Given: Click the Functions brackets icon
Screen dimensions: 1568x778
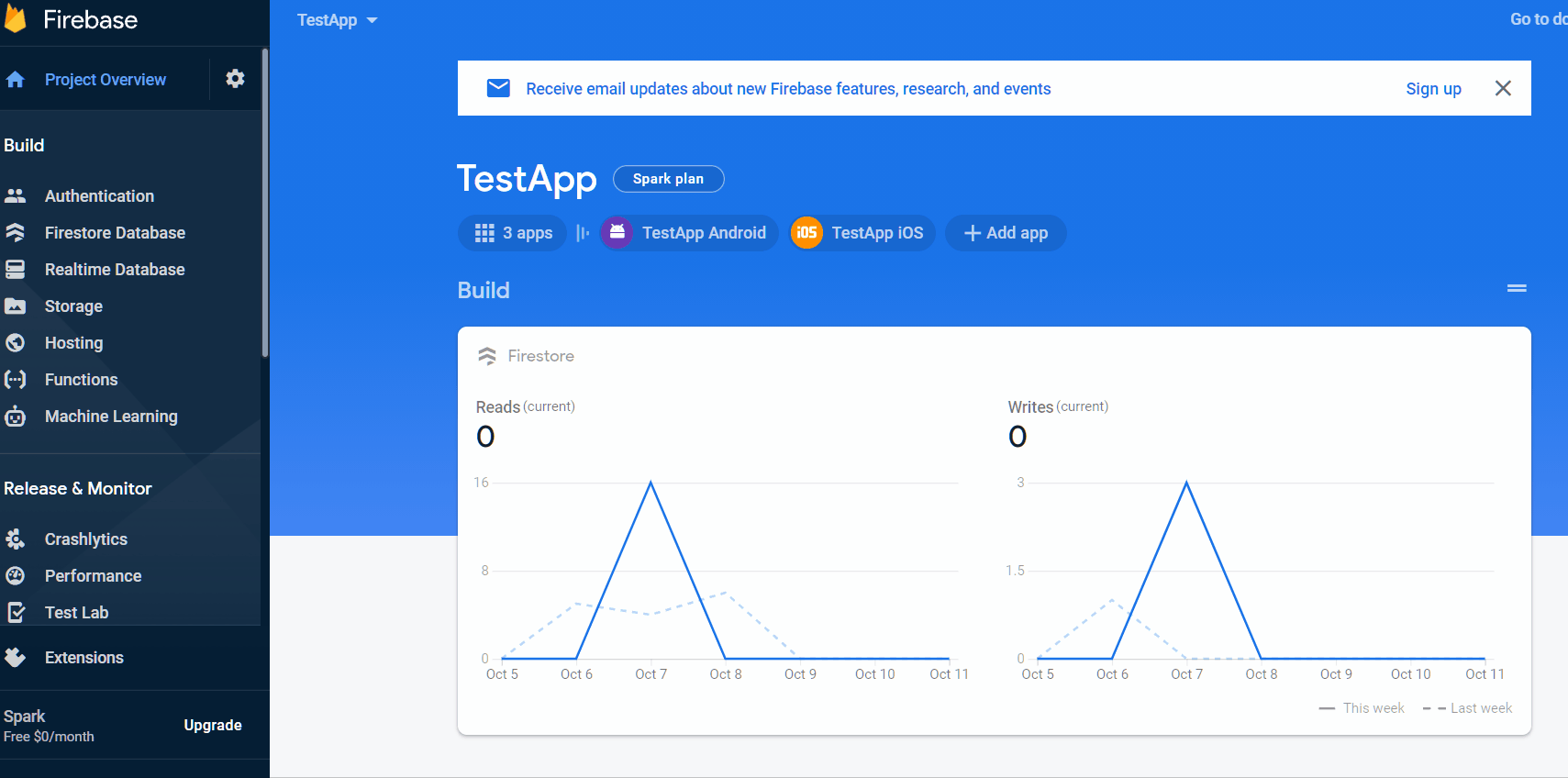Looking at the screenshot, I should click(x=15, y=379).
